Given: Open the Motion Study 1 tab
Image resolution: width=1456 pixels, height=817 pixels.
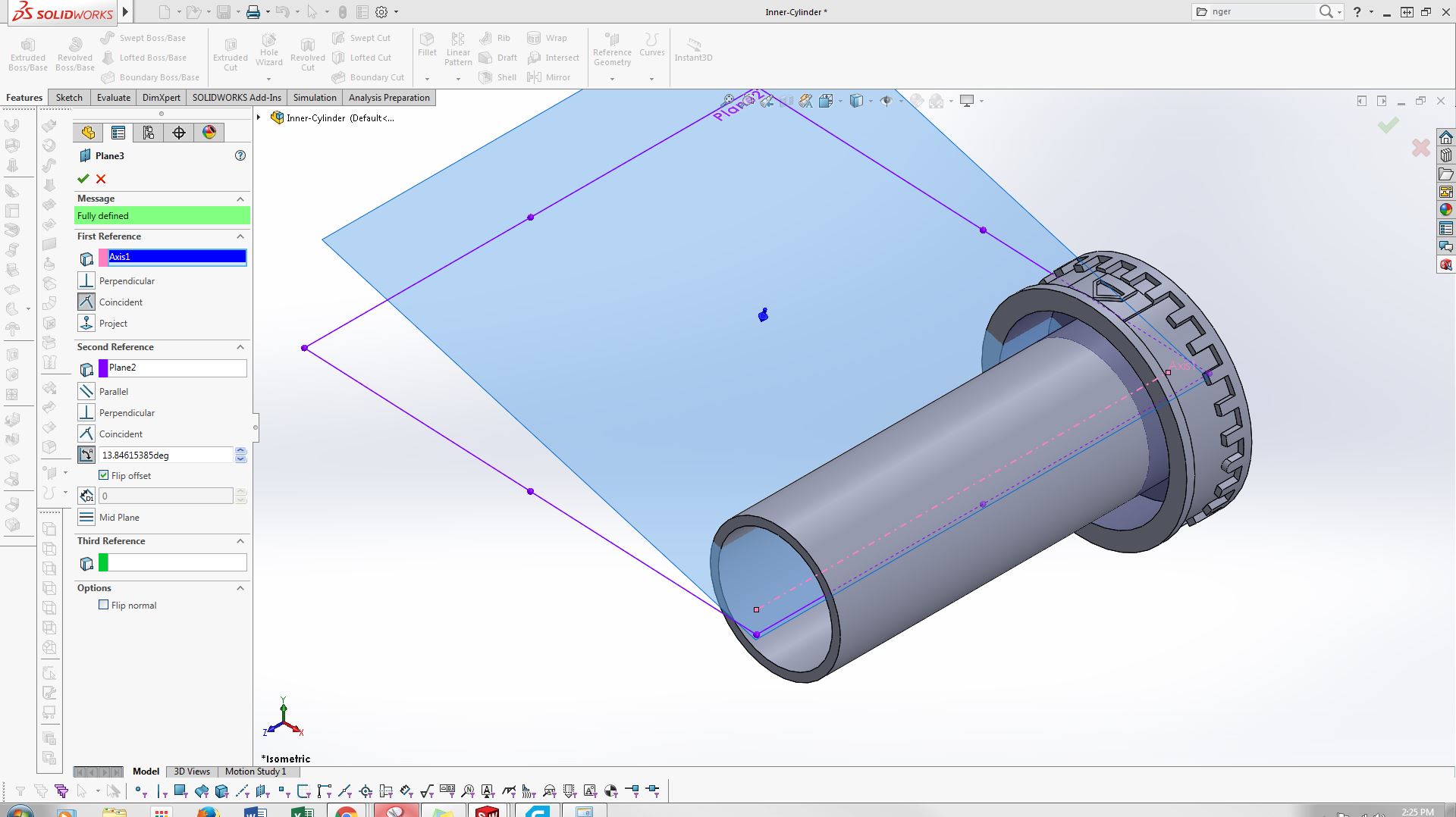Looking at the screenshot, I should click(256, 772).
